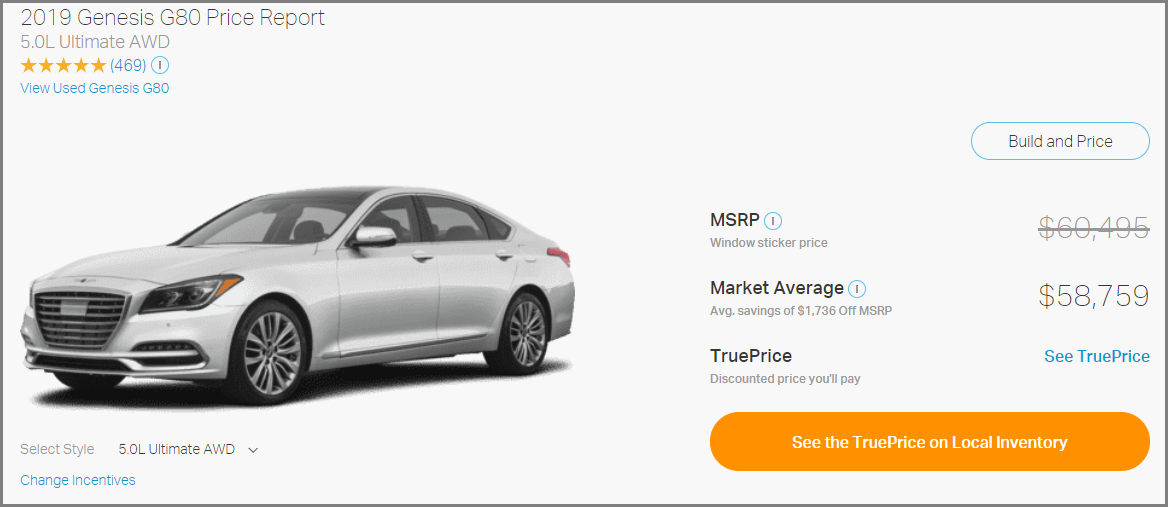Click the Market Average info icon
The image size is (1168, 507).
(857, 288)
